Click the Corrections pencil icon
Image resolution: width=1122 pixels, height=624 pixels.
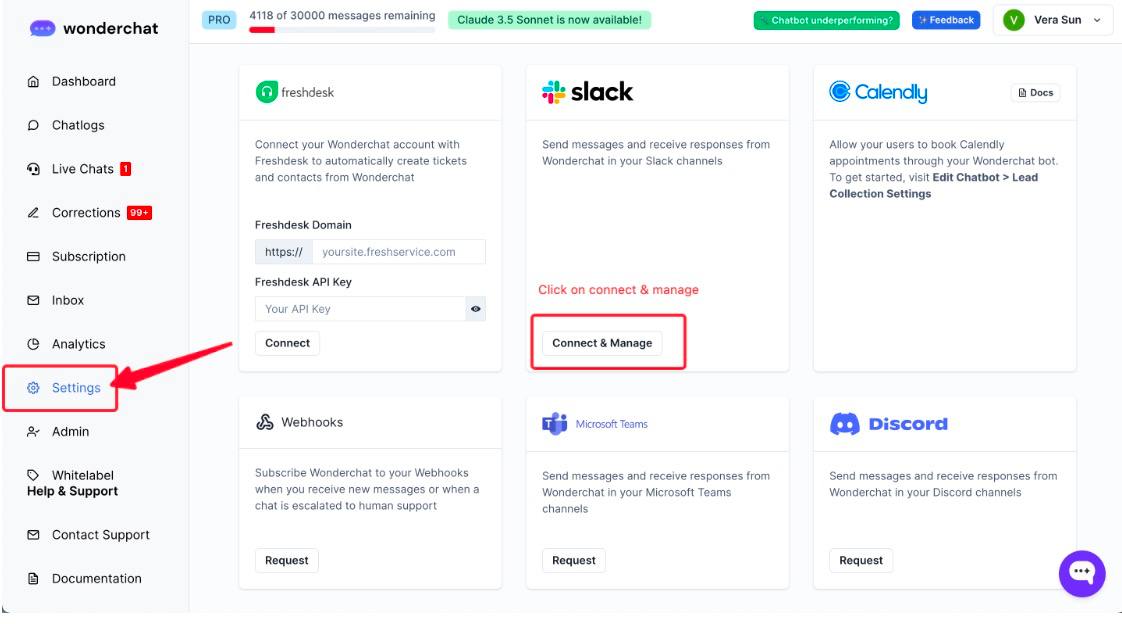click(33, 213)
